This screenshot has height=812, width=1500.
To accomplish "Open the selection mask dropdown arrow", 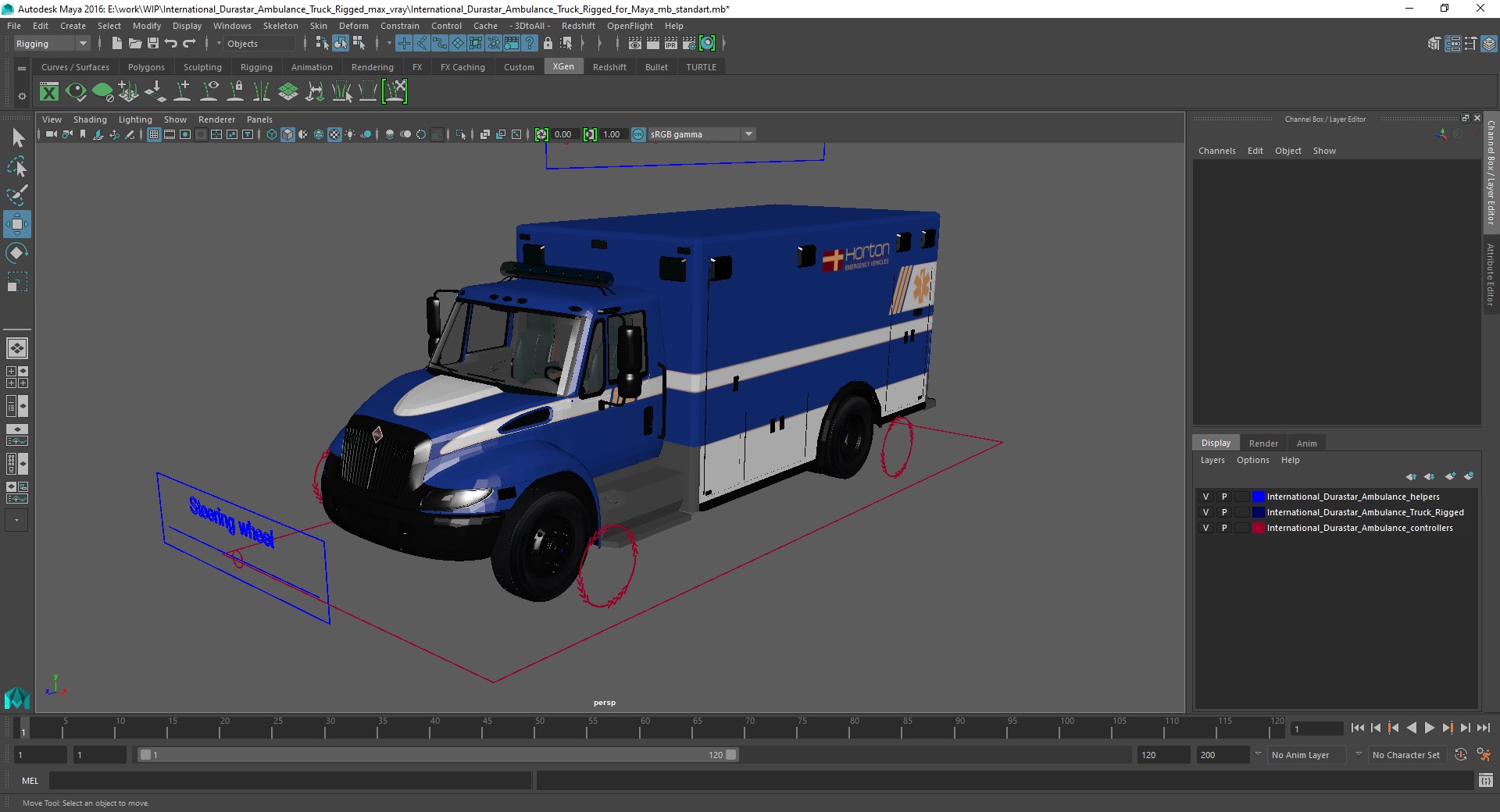I will 219,44.
